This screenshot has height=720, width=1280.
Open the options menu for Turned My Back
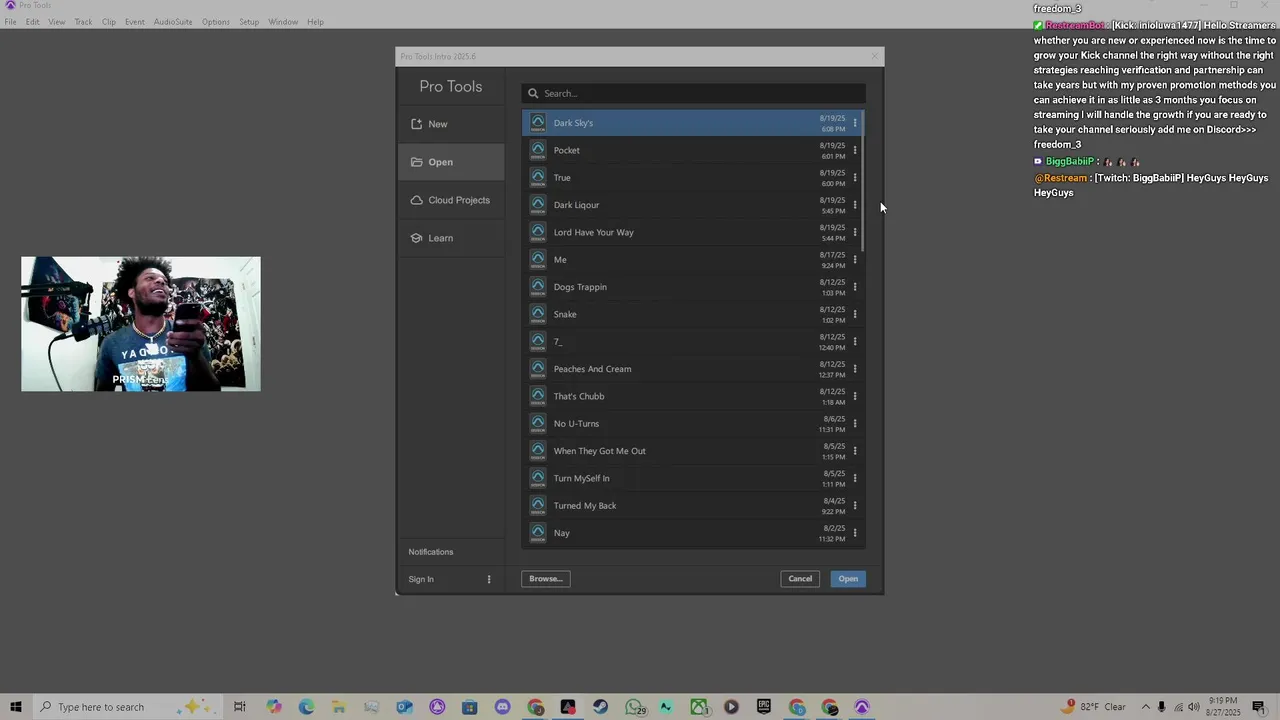(x=855, y=505)
